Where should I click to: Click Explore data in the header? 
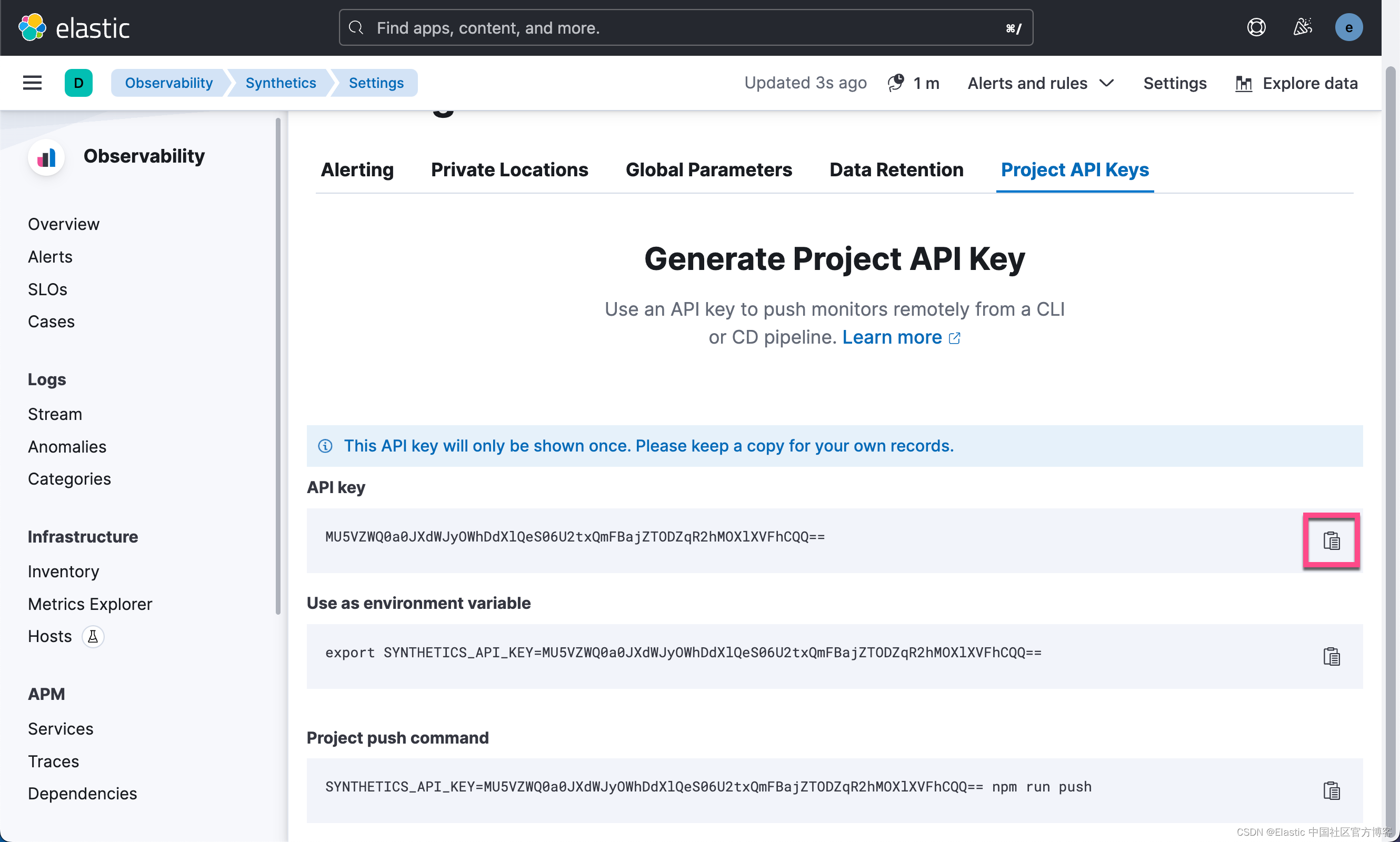click(1296, 83)
